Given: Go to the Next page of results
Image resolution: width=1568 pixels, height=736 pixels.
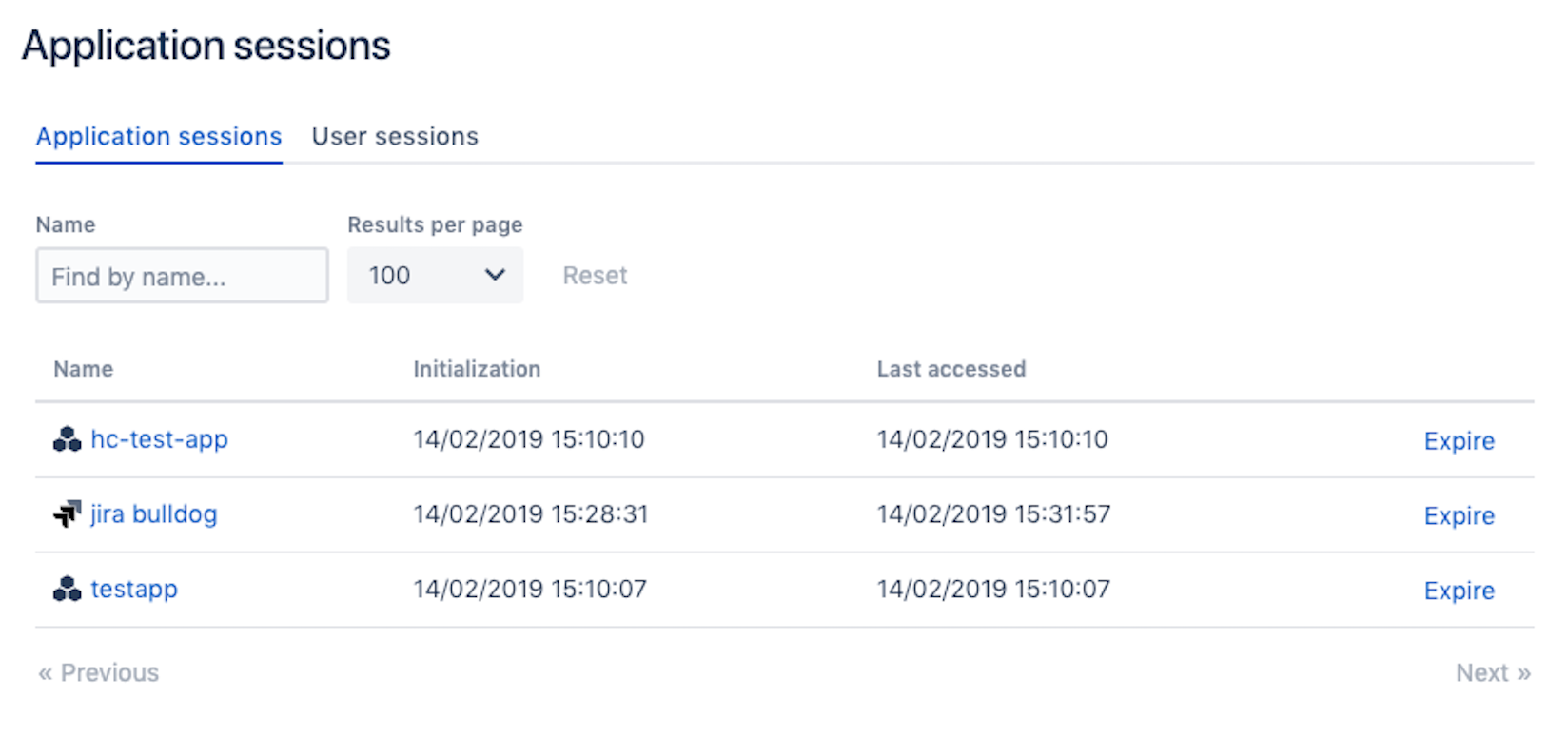Looking at the screenshot, I should 1492,673.
